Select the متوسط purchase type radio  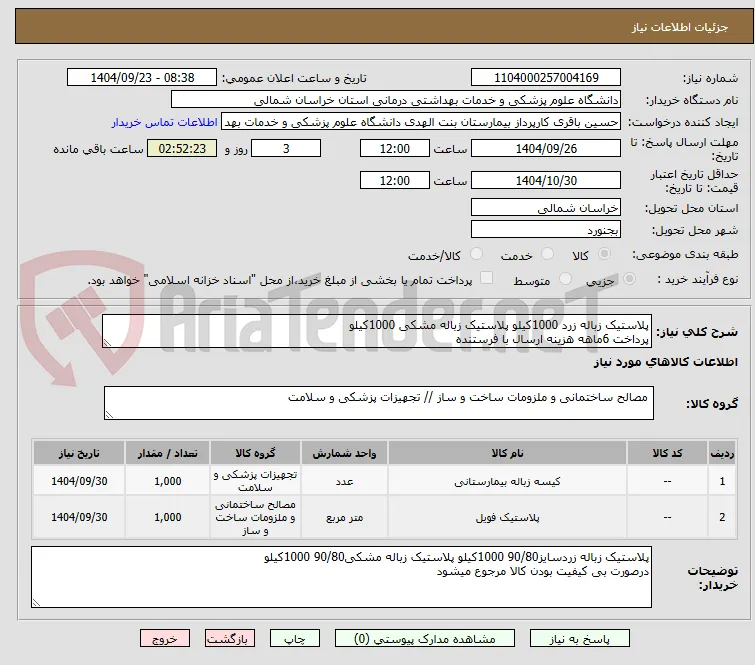565,279
